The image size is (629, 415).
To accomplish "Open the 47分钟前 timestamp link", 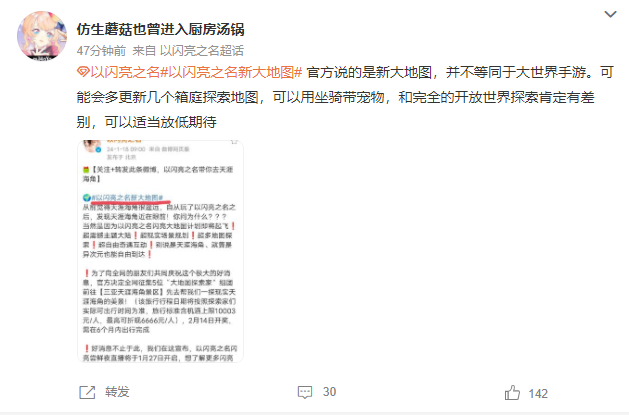I will 101,51.
